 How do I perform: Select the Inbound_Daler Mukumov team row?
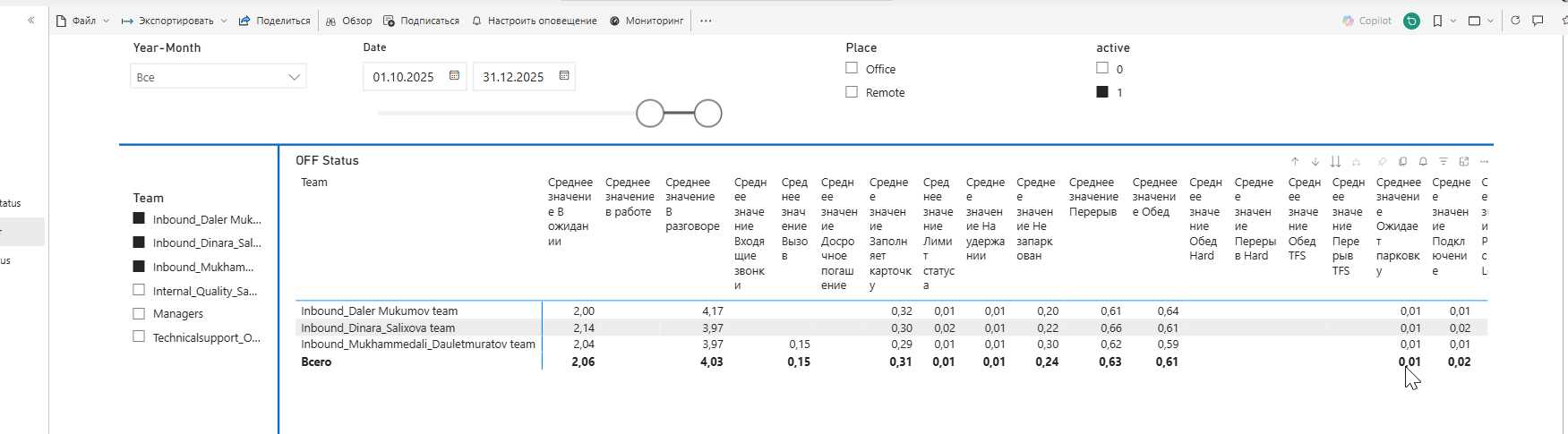coord(380,311)
